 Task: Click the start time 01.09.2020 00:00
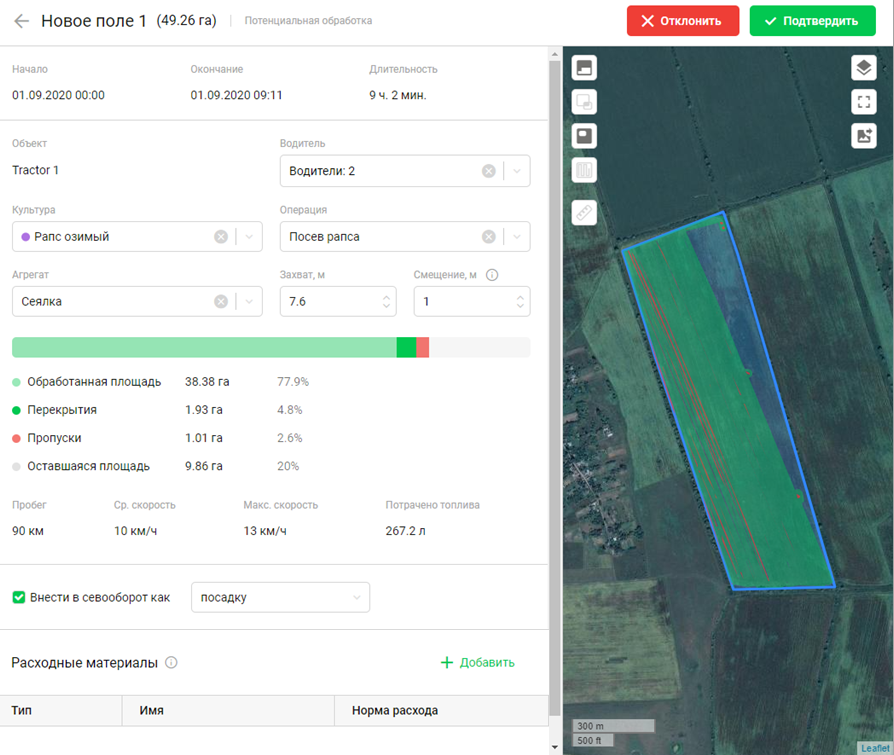click(58, 95)
